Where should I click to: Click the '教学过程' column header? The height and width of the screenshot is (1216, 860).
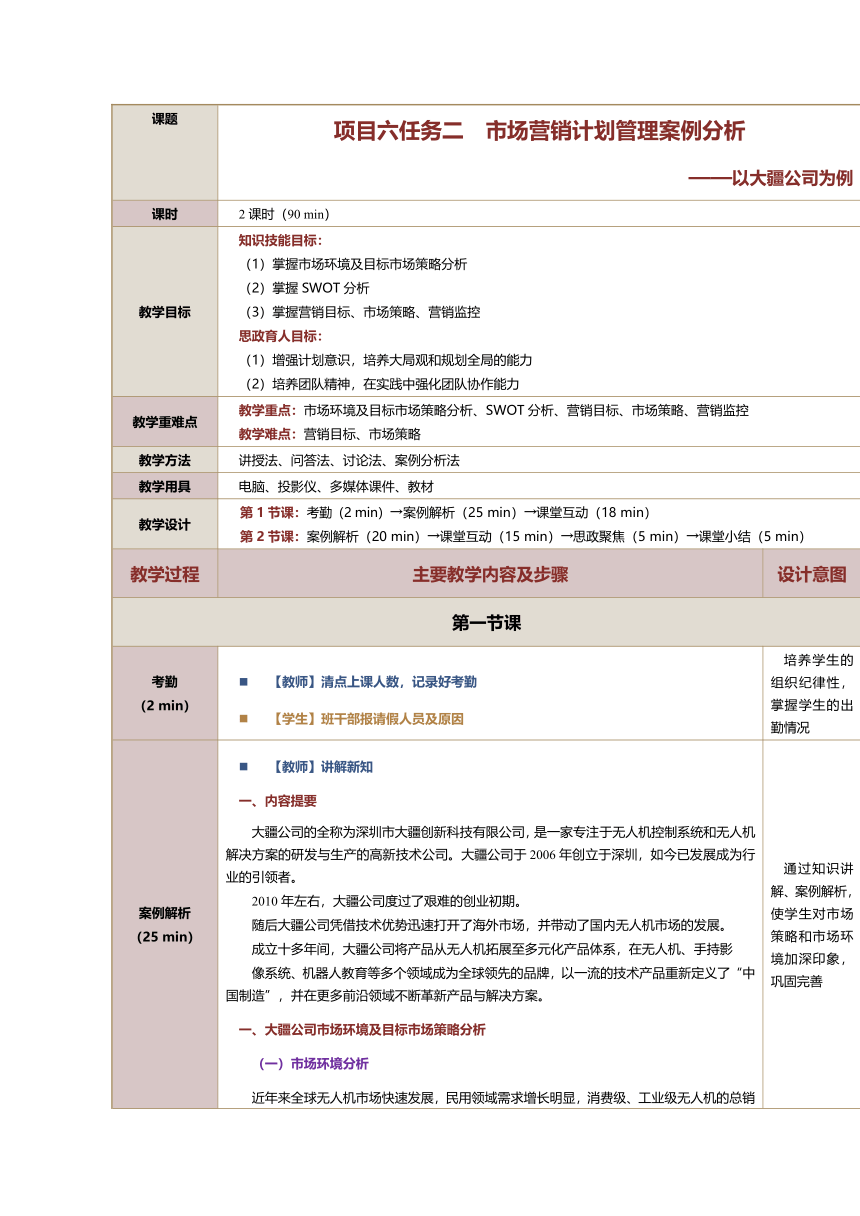pos(165,574)
